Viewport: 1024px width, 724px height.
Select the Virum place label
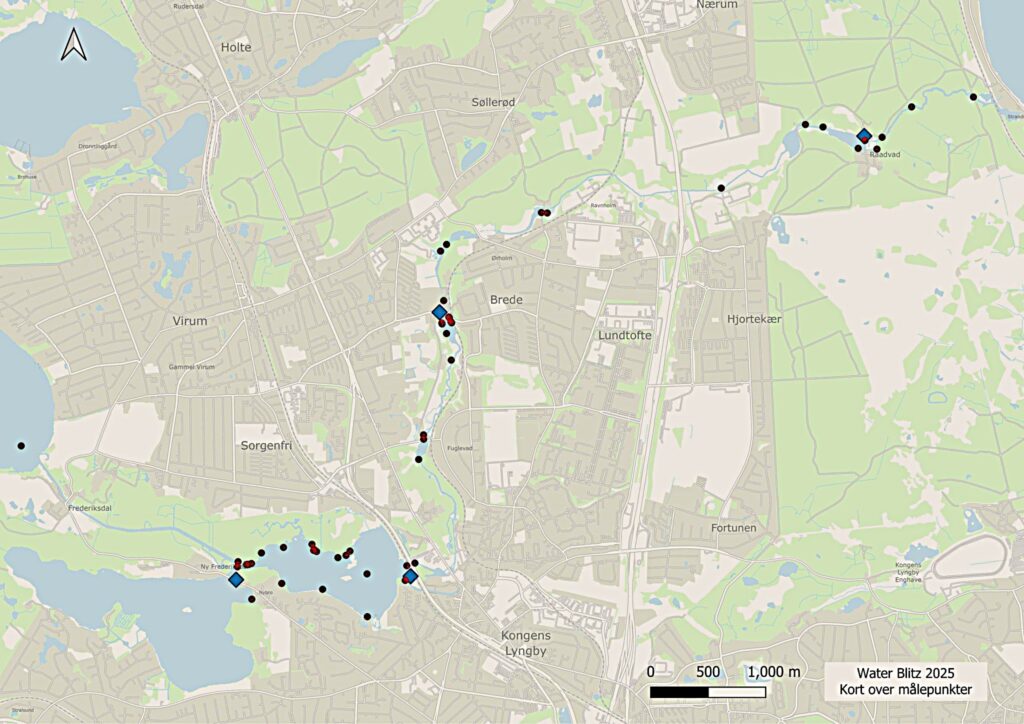point(189,321)
